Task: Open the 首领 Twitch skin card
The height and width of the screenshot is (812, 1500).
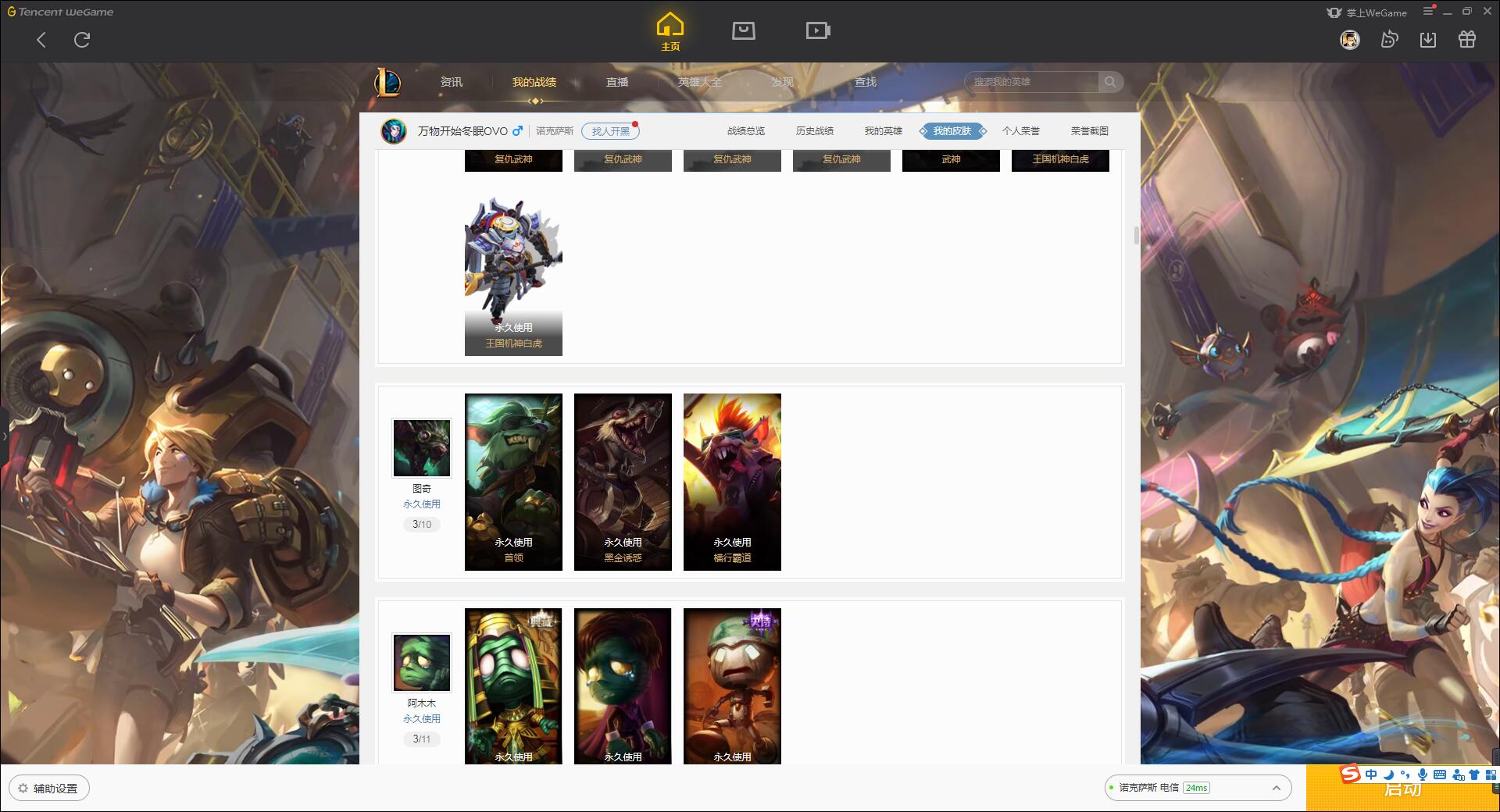Action: (513, 482)
